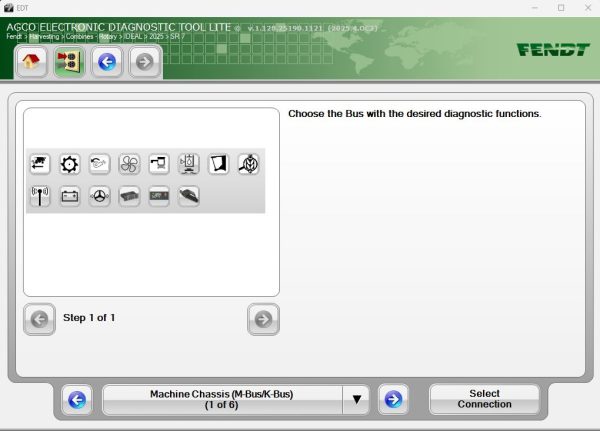Click the Combines - Rotary breadcrumb entry
The width and height of the screenshot is (600, 431).
click(91, 37)
